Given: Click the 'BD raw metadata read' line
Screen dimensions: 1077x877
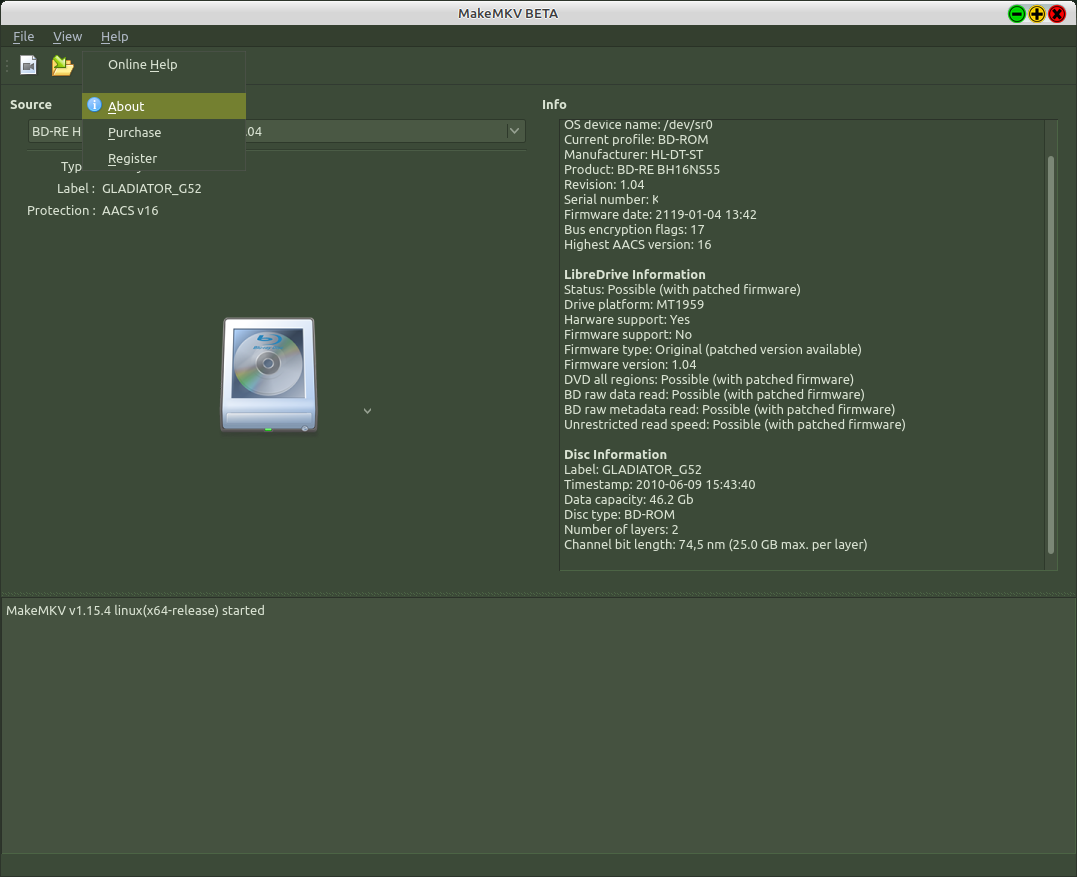Looking at the screenshot, I should coord(729,409).
